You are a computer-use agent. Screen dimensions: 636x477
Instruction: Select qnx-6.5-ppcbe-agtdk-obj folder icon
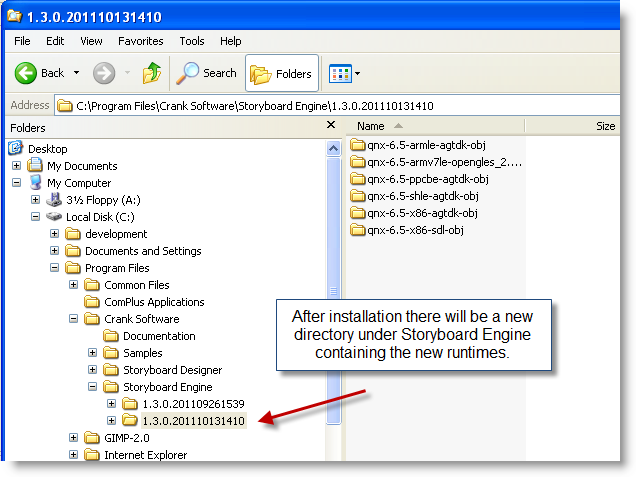(358, 179)
